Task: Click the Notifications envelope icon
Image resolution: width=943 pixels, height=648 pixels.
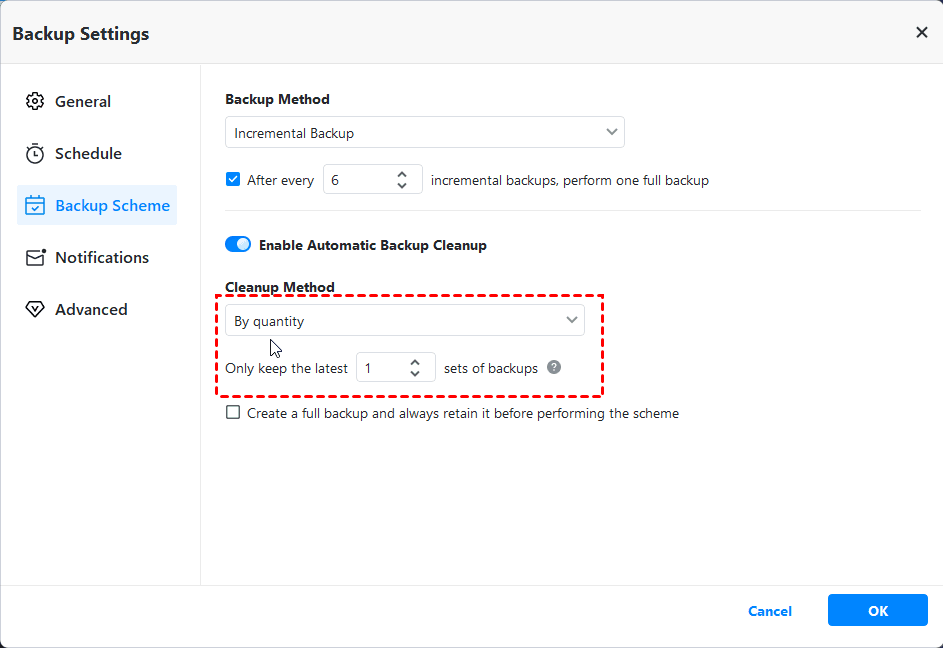Action: pos(36,257)
